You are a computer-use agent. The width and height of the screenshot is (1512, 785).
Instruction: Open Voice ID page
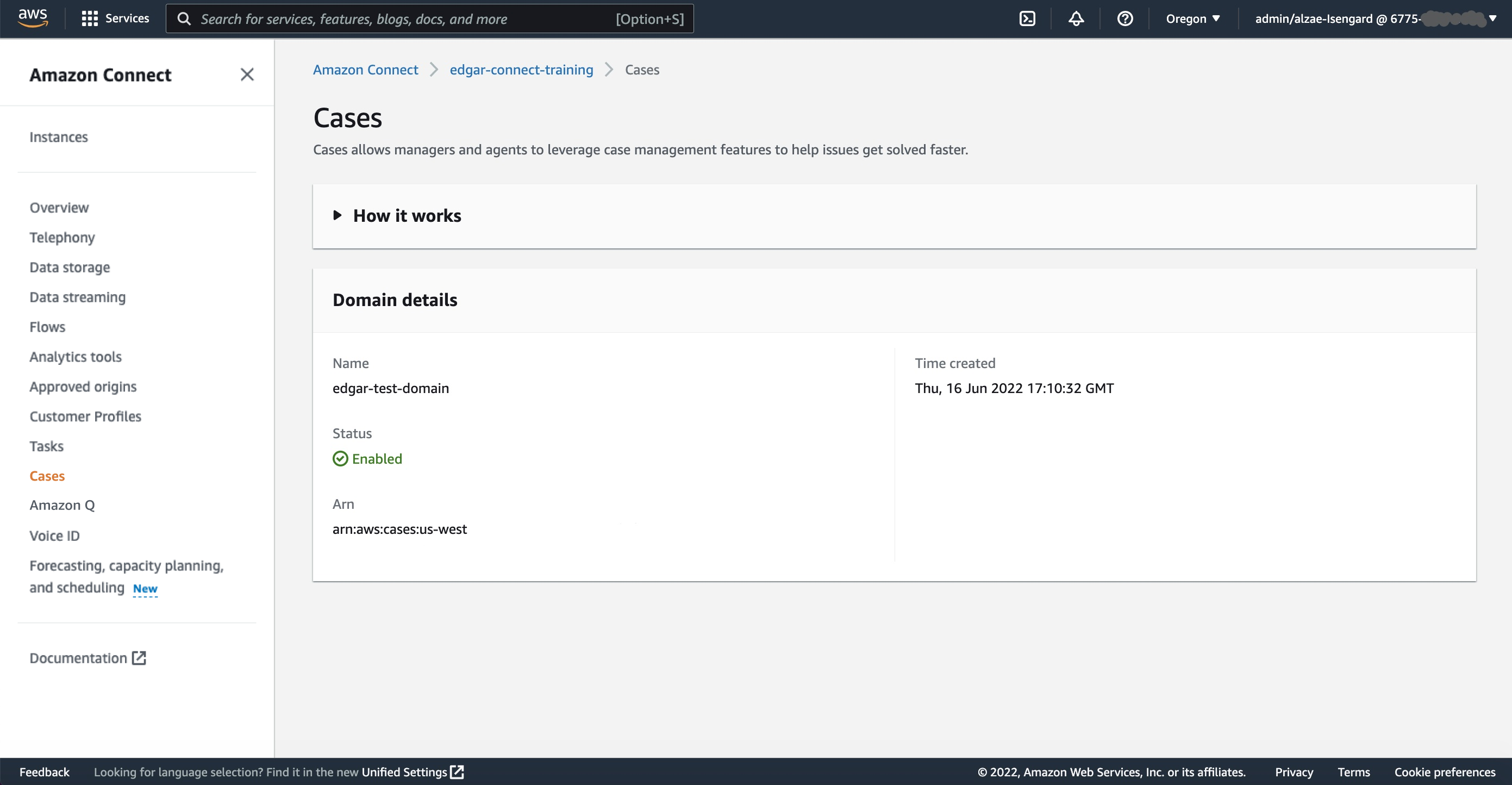54,535
